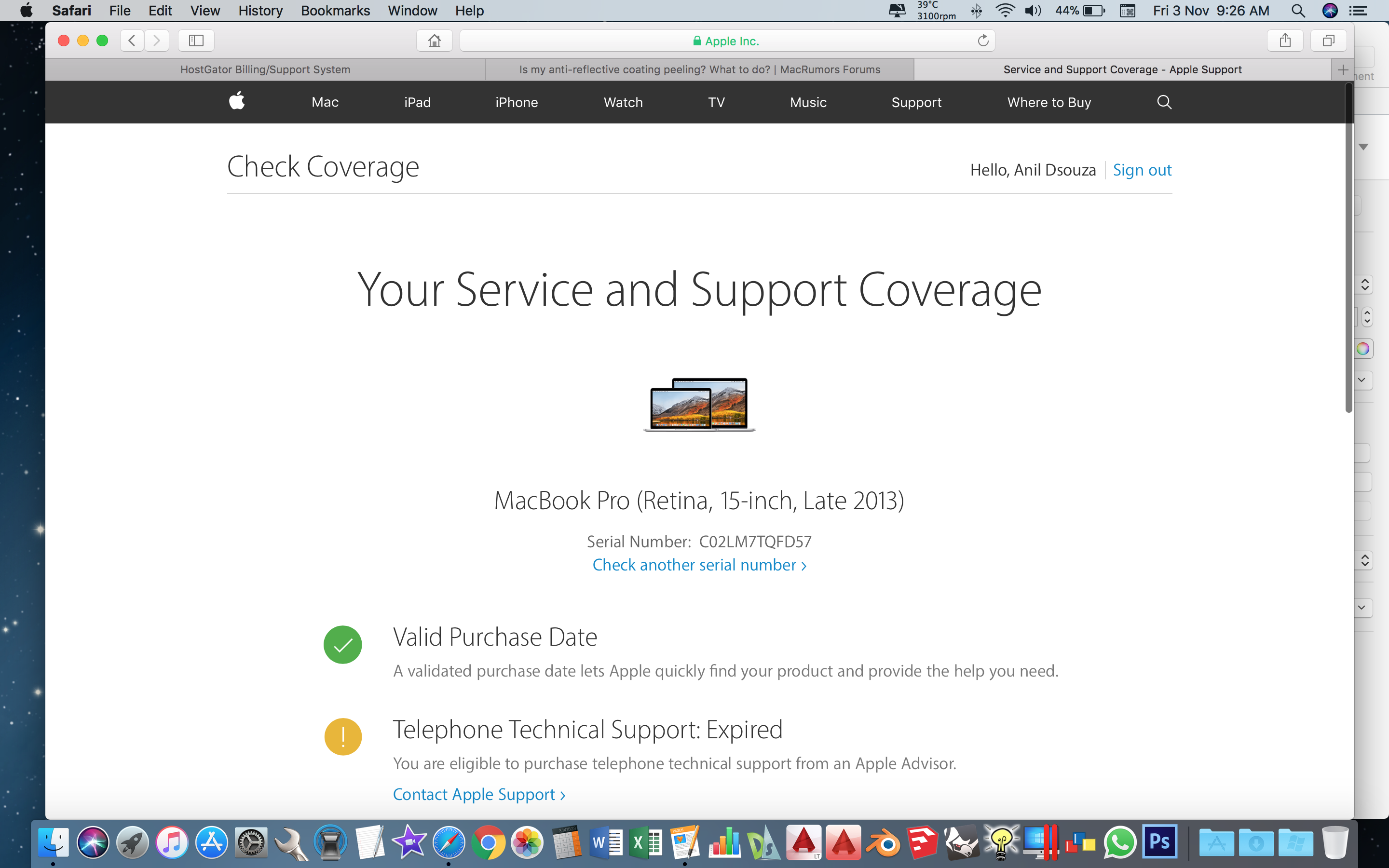1389x868 pixels.
Task: Open the History menu
Action: point(260,10)
